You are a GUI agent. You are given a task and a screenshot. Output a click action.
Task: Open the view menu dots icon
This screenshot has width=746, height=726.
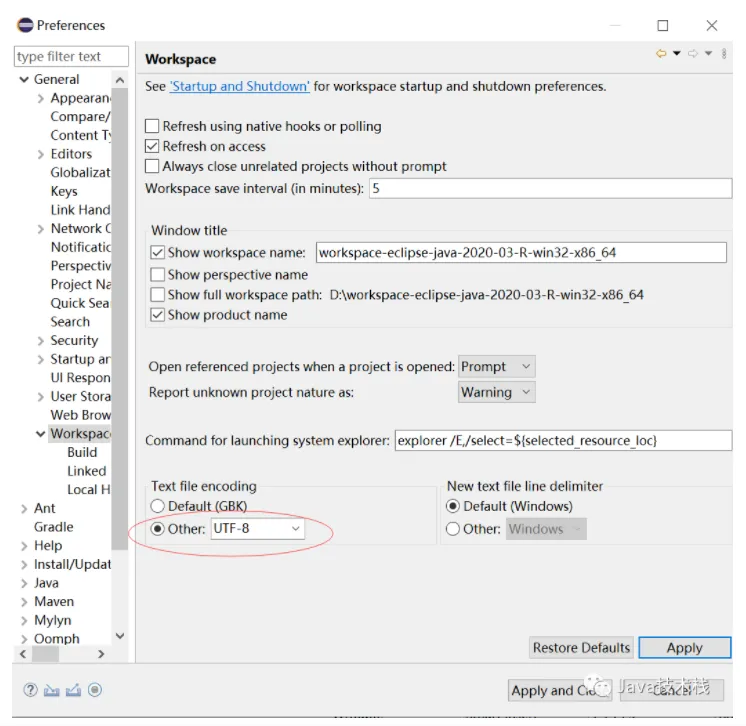coord(724,53)
